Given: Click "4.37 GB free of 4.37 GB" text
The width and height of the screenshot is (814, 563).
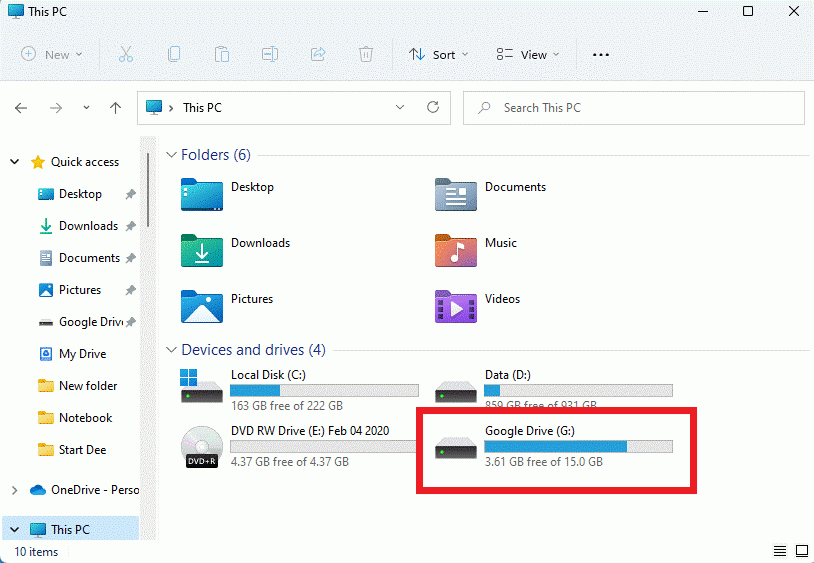Looking at the screenshot, I should pos(290,462).
